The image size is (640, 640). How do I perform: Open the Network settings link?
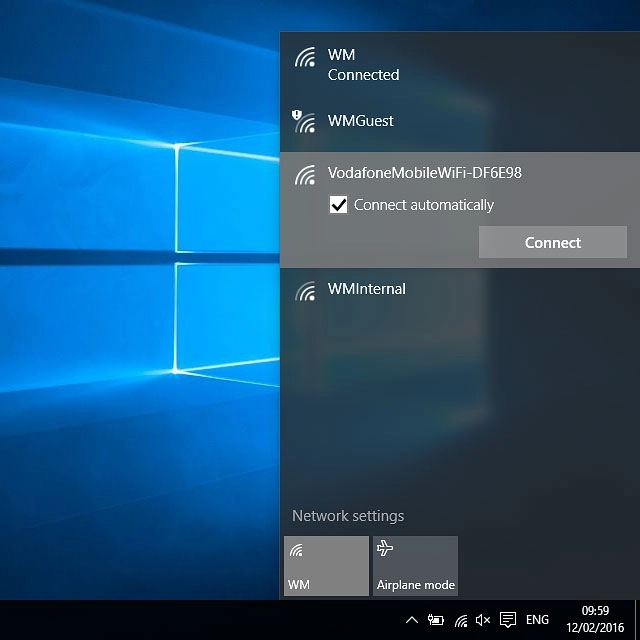(x=348, y=516)
